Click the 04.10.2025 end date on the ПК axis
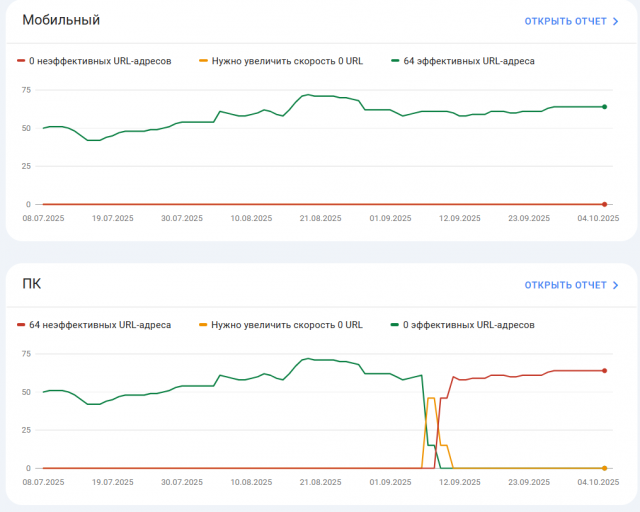 point(597,481)
